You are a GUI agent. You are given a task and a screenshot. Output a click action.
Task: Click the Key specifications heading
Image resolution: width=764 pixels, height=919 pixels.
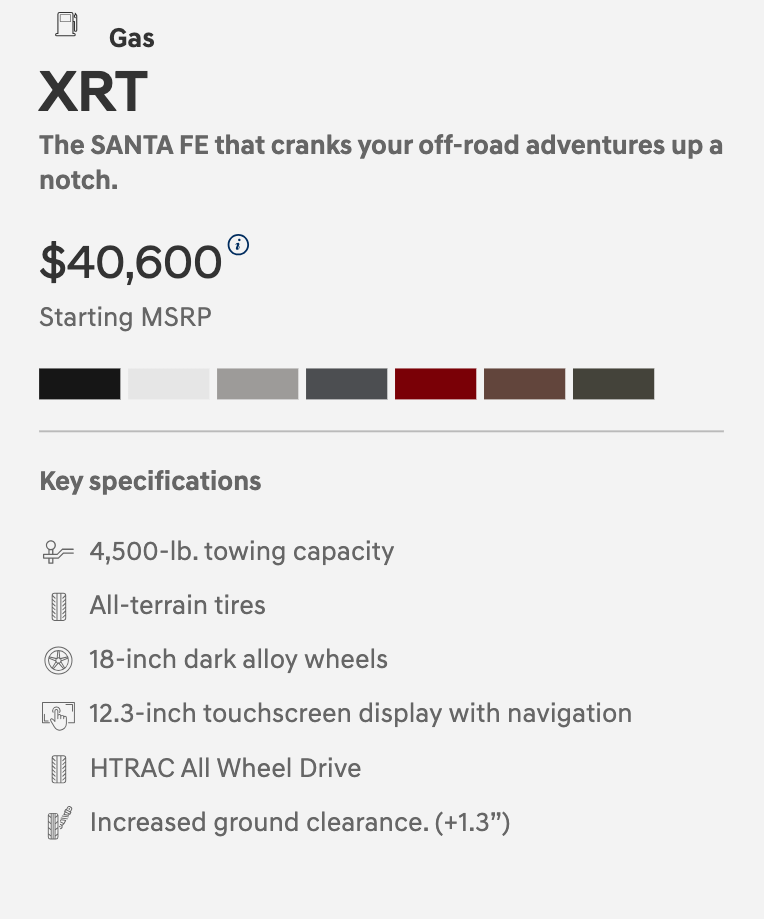[x=150, y=481]
